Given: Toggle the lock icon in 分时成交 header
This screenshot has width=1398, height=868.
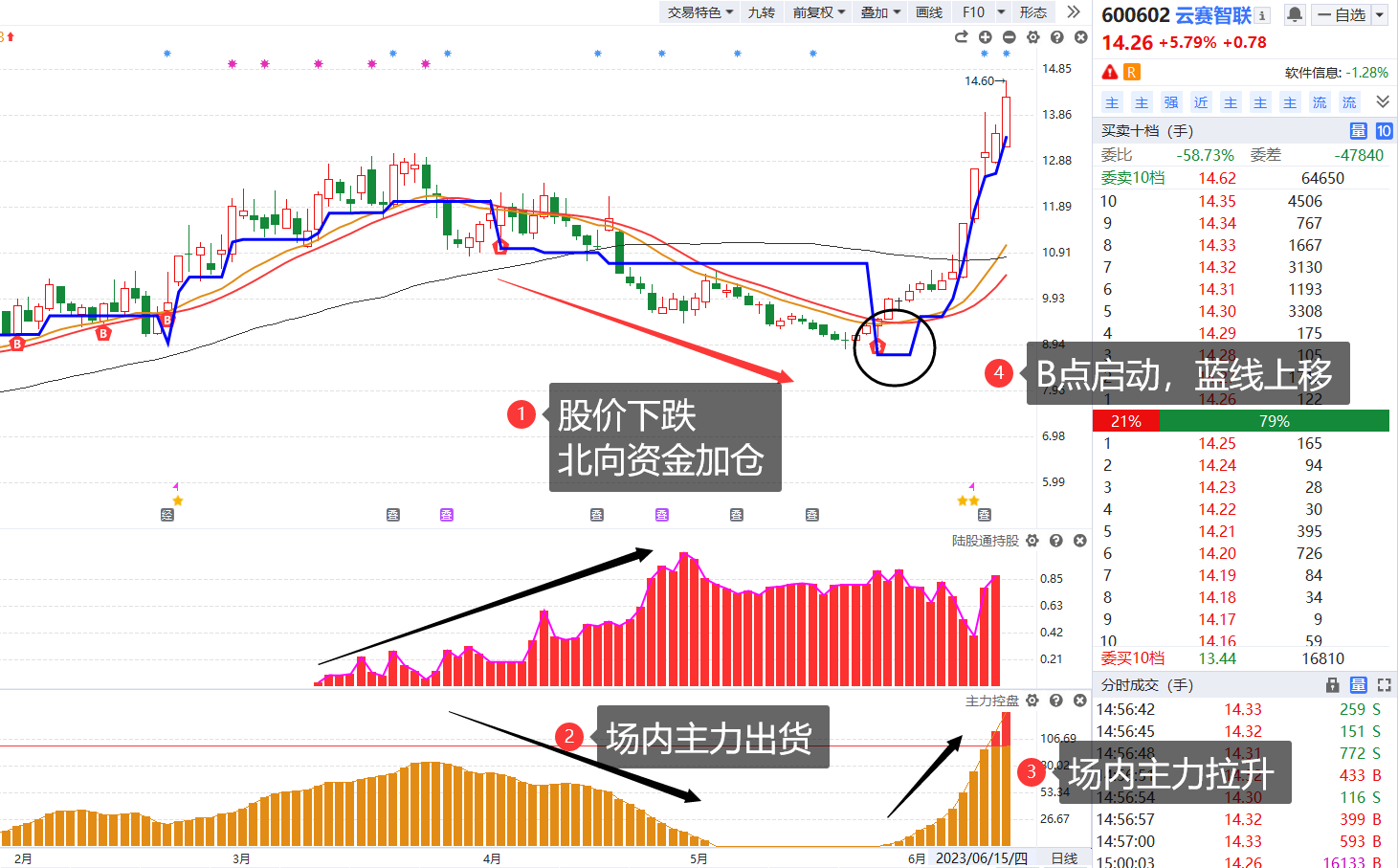Looking at the screenshot, I should tap(1333, 685).
